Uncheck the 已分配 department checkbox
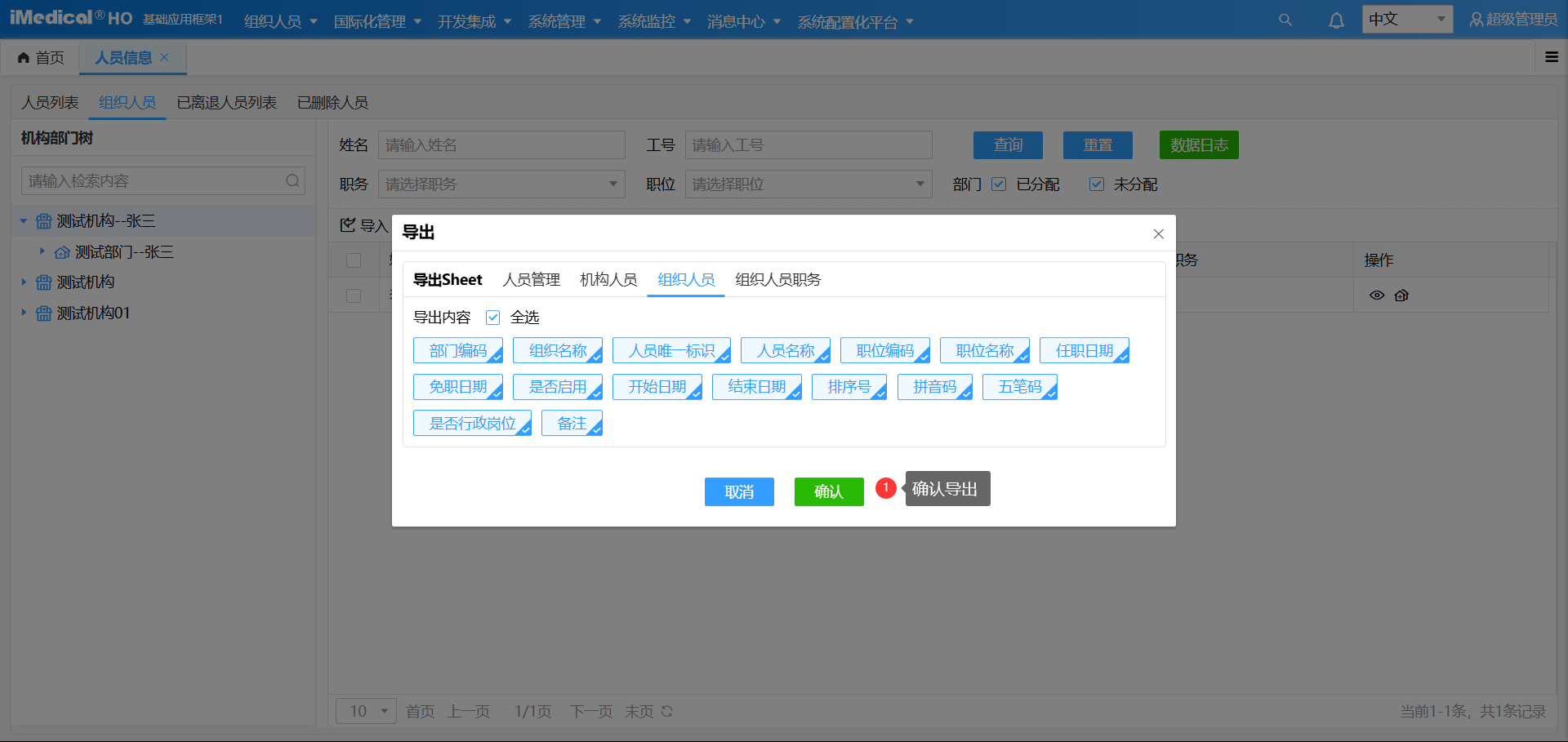Image resolution: width=1568 pixels, height=742 pixels. point(999,184)
